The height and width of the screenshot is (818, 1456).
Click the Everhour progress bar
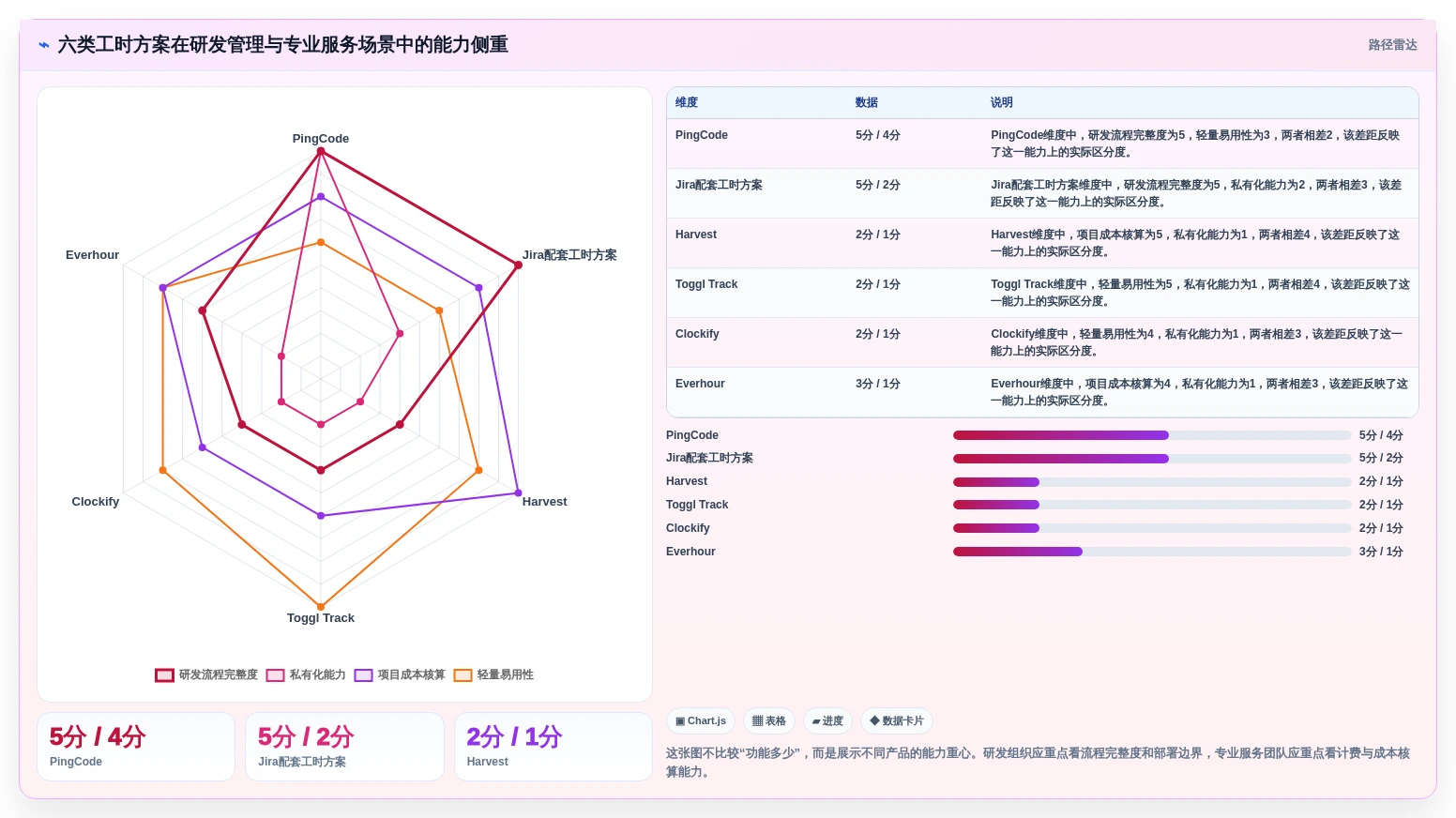[x=1152, y=552]
